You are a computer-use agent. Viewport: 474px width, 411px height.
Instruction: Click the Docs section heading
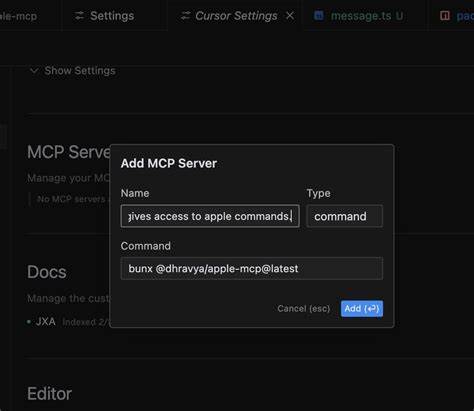(x=47, y=272)
